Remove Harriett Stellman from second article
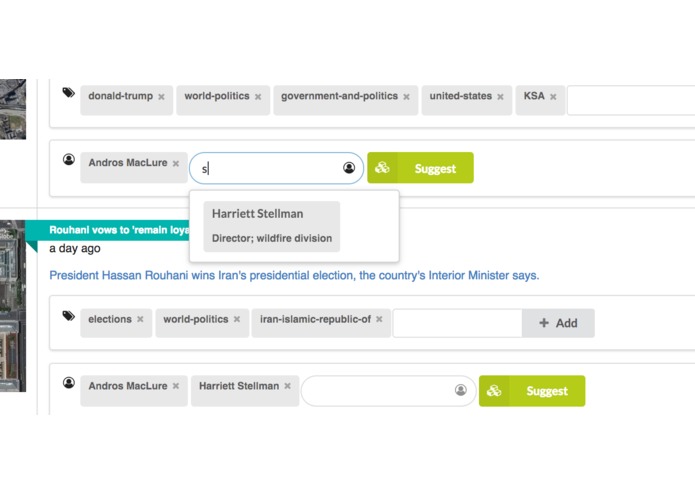This screenshot has height=494, width=695. tap(288, 386)
